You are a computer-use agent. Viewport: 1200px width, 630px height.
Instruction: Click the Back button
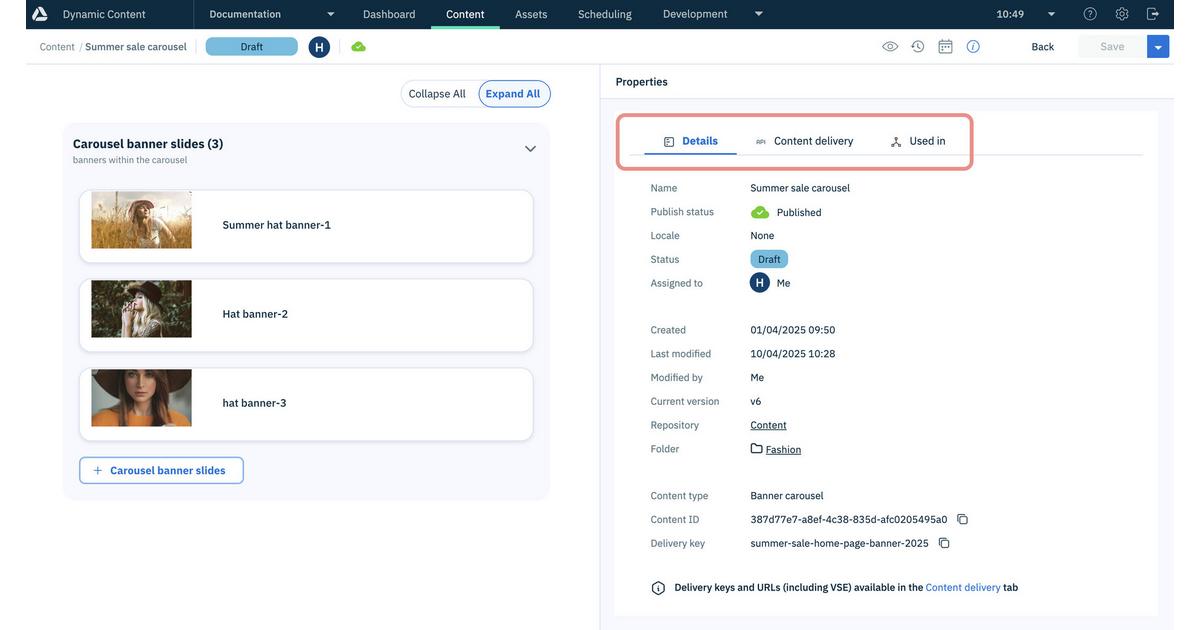pos(1043,47)
